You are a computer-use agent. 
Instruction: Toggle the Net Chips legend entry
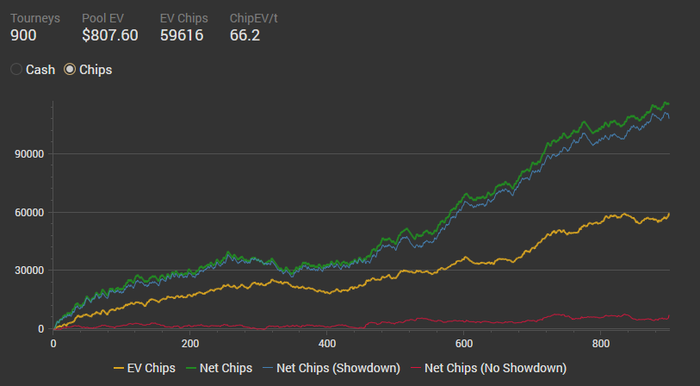(x=219, y=368)
